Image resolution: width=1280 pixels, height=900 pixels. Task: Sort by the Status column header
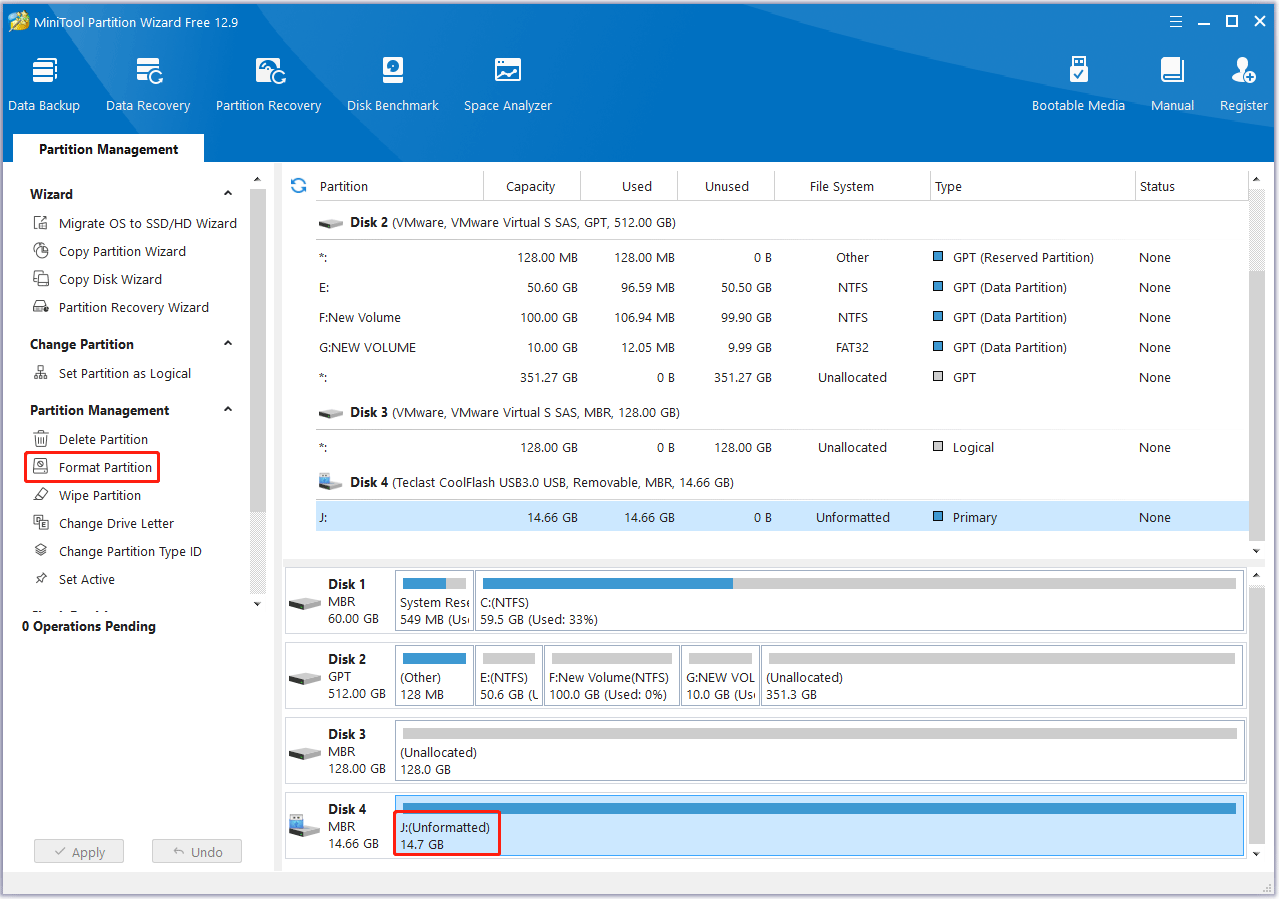1191,186
